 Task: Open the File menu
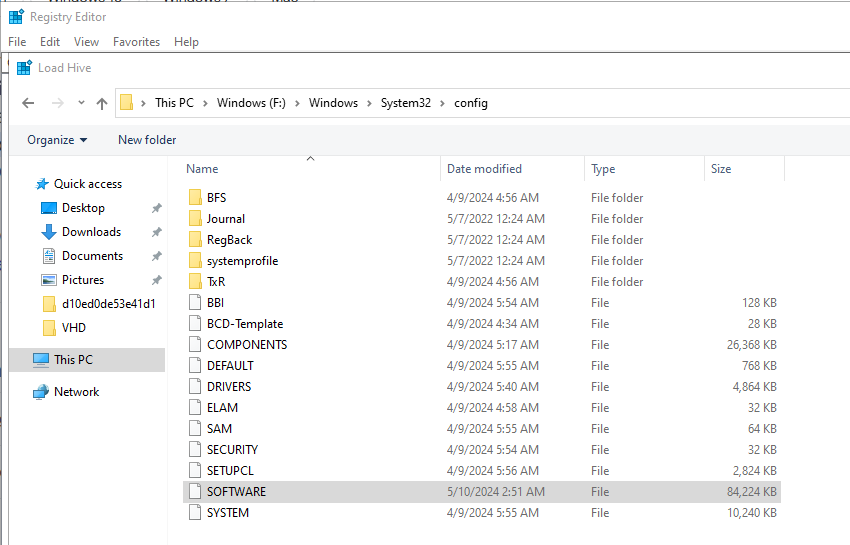[x=17, y=42]
